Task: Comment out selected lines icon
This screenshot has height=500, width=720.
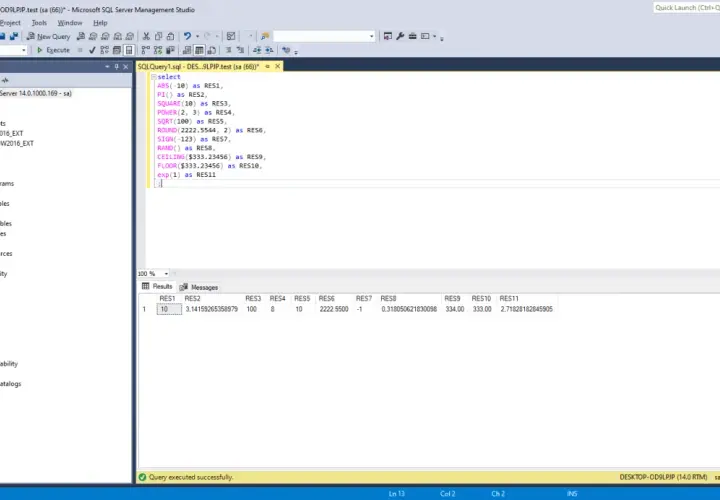Action: click(228, 50)
